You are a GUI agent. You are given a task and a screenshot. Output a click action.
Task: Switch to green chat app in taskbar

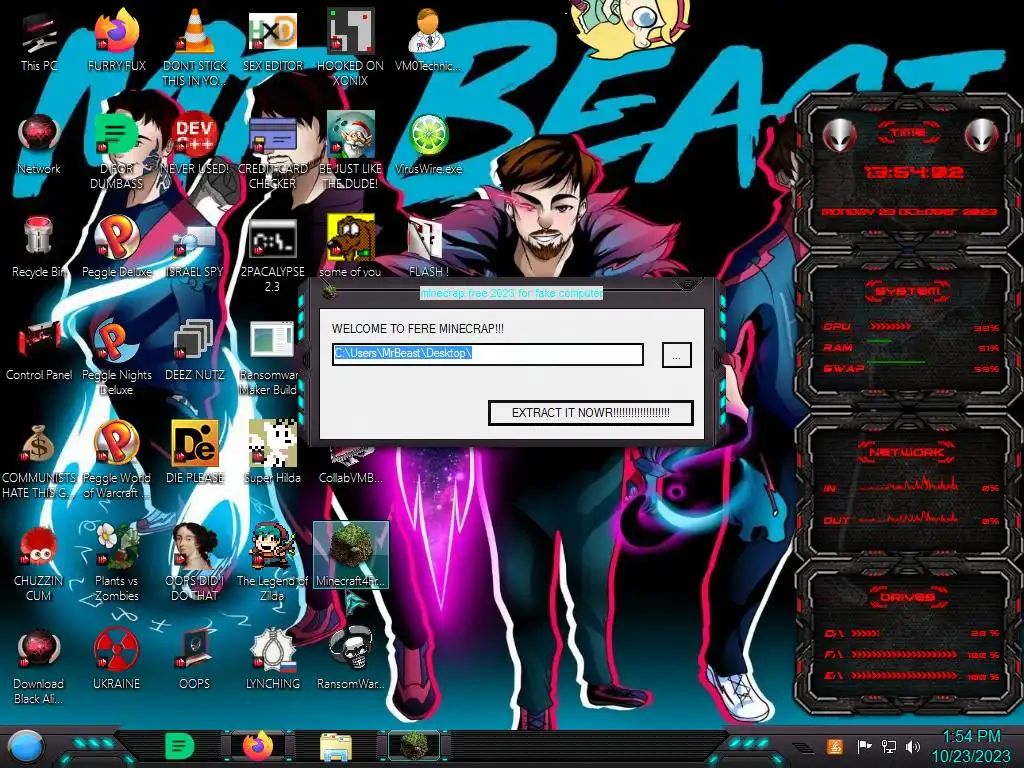coord(179,746)
